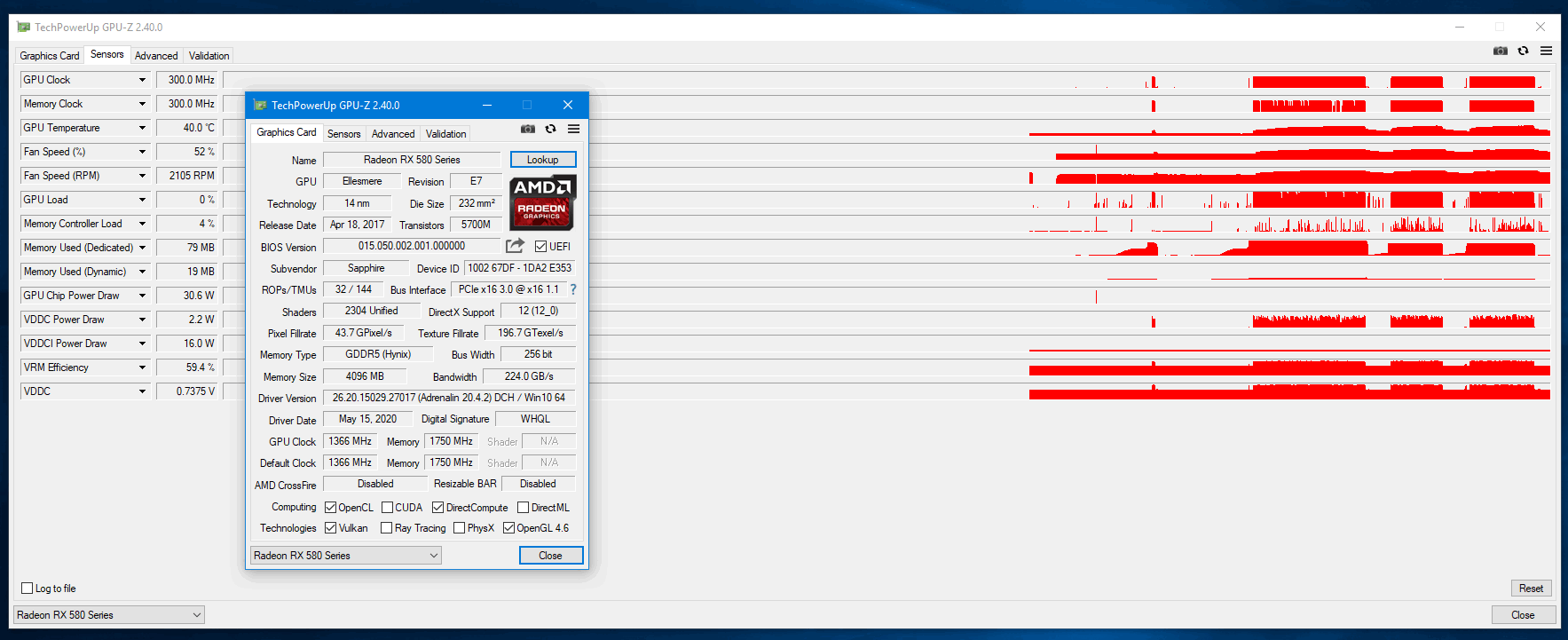Click Bus Interface question mark icon

(x=573, y=289)
